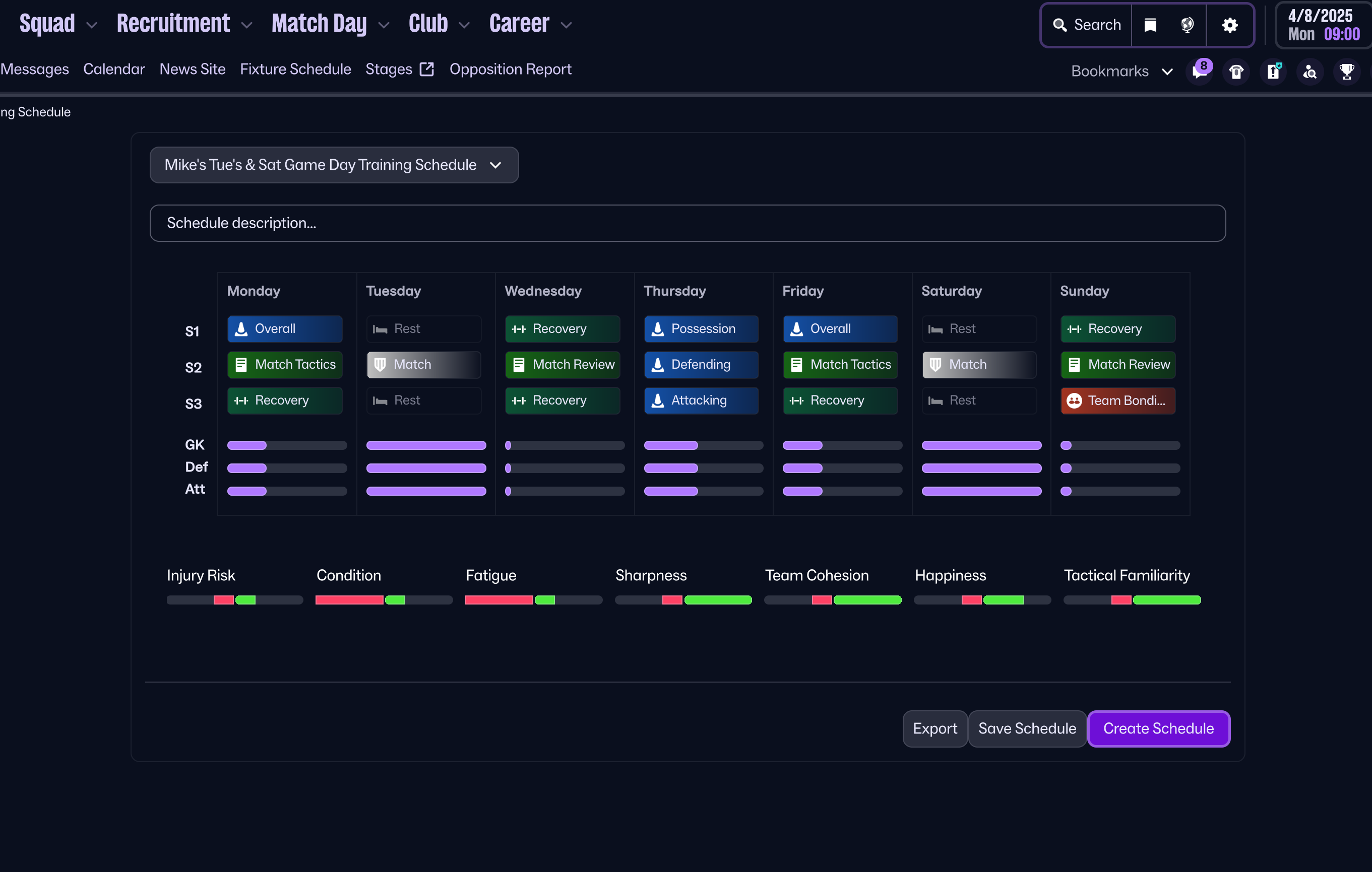Open the Opposition Report tab
1372x872 pixels.
click(x=510, y=70)
